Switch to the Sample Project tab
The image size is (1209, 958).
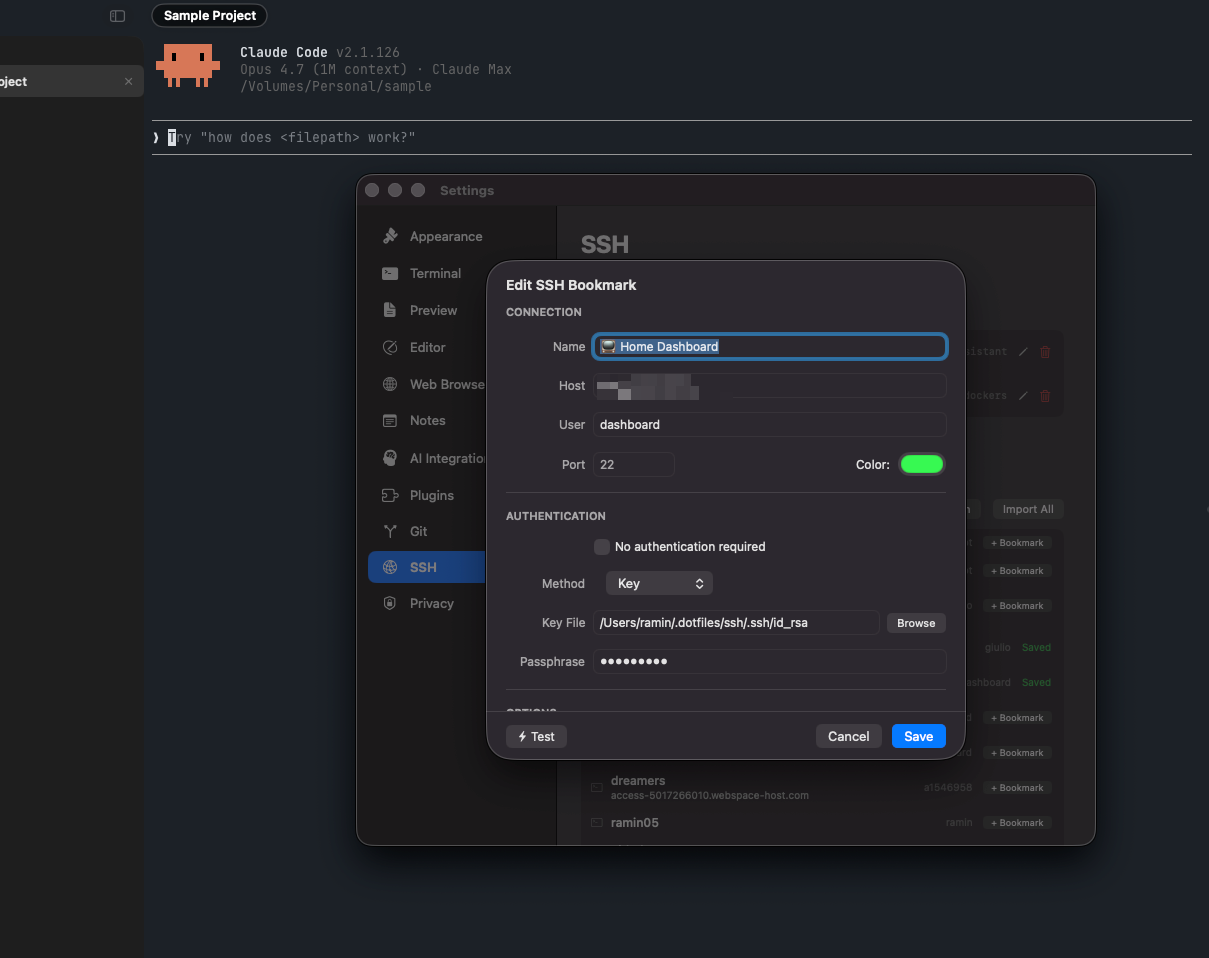210,16
